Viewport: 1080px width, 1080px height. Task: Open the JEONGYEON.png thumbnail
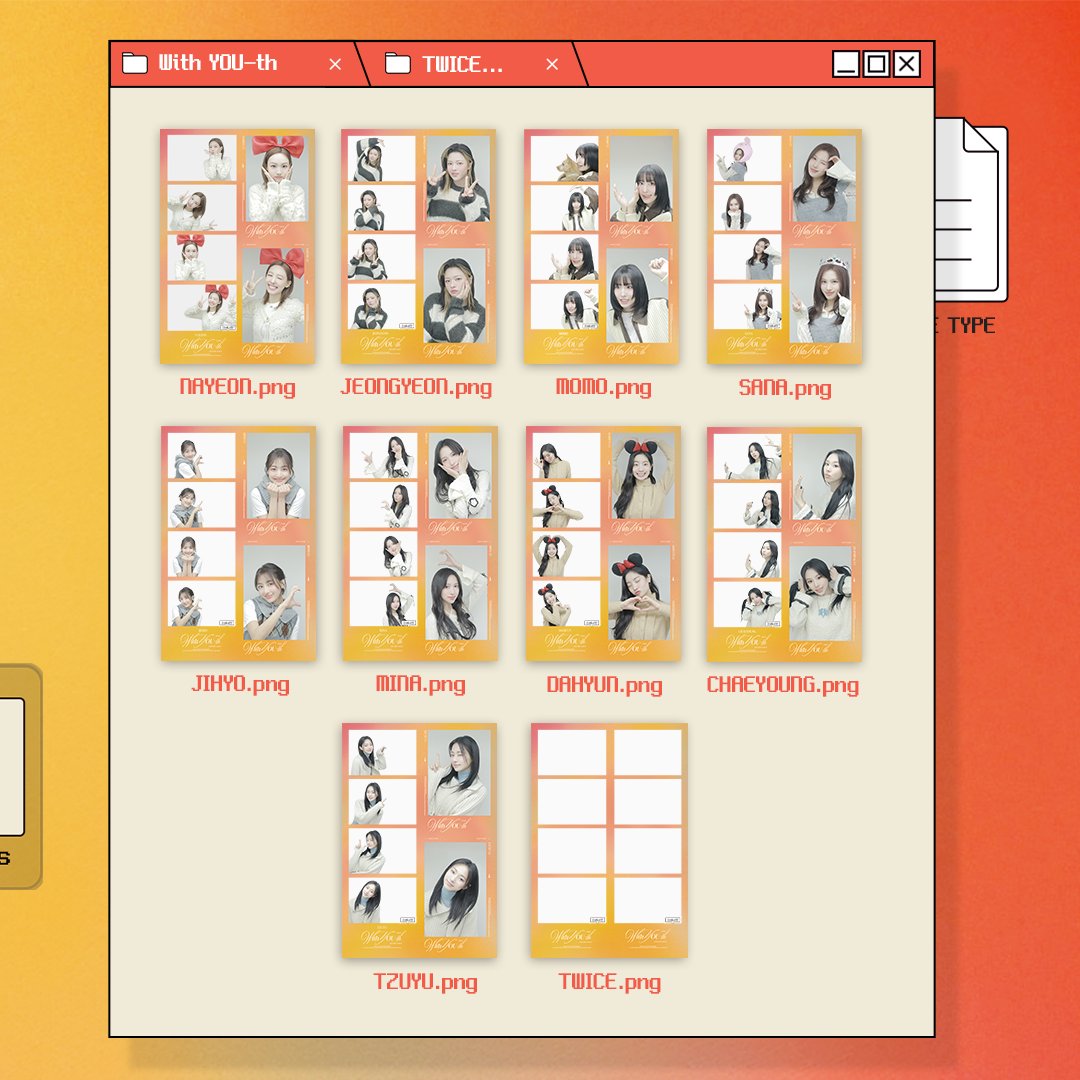click(x=419, y=246)
